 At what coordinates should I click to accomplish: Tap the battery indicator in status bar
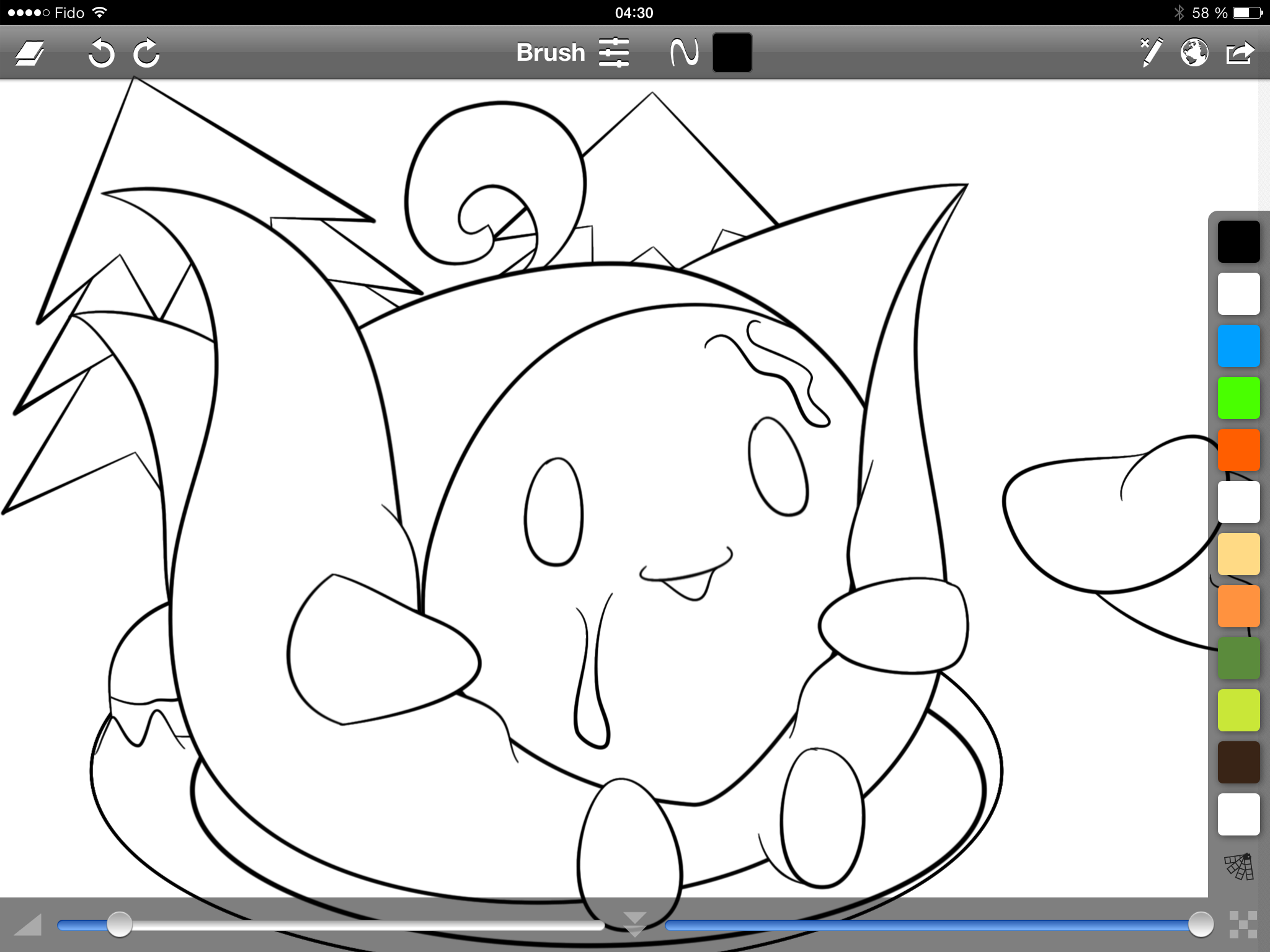[1246, 12]
